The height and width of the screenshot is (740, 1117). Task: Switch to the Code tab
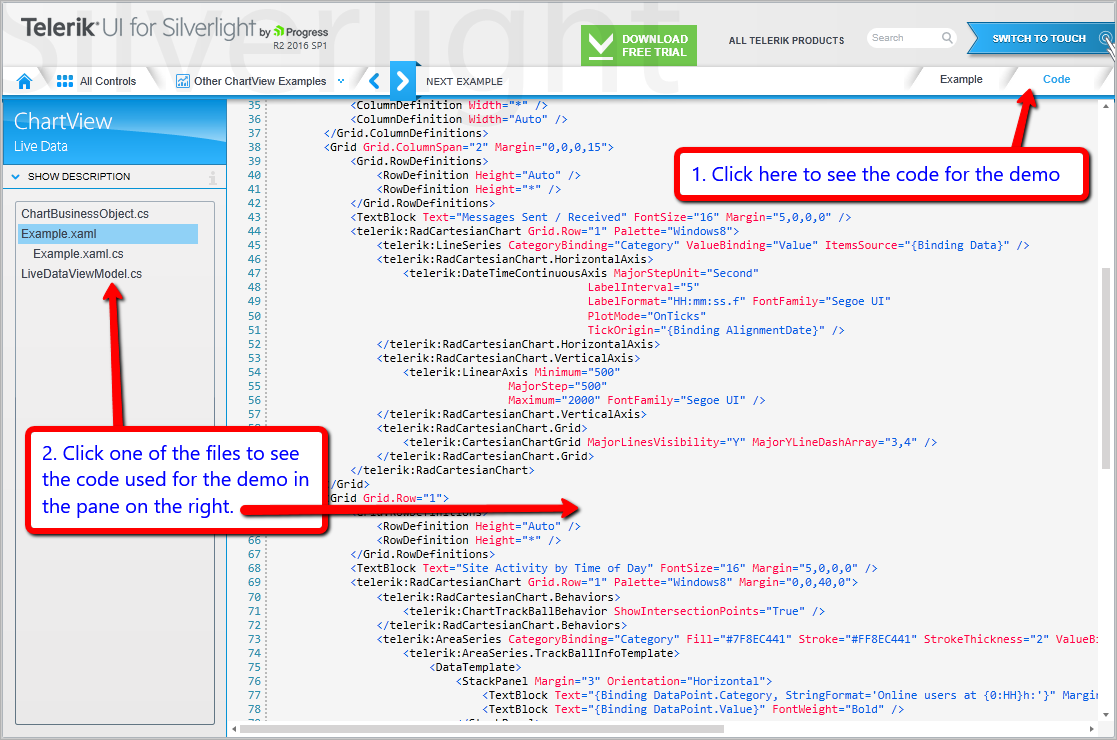1056,79
